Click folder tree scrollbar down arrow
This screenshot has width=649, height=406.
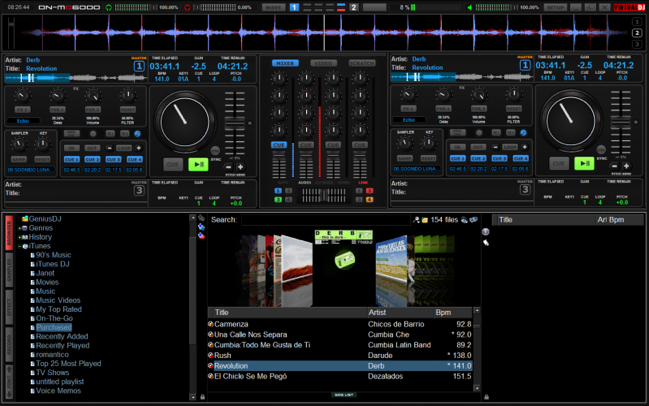(x=192, y=397)
